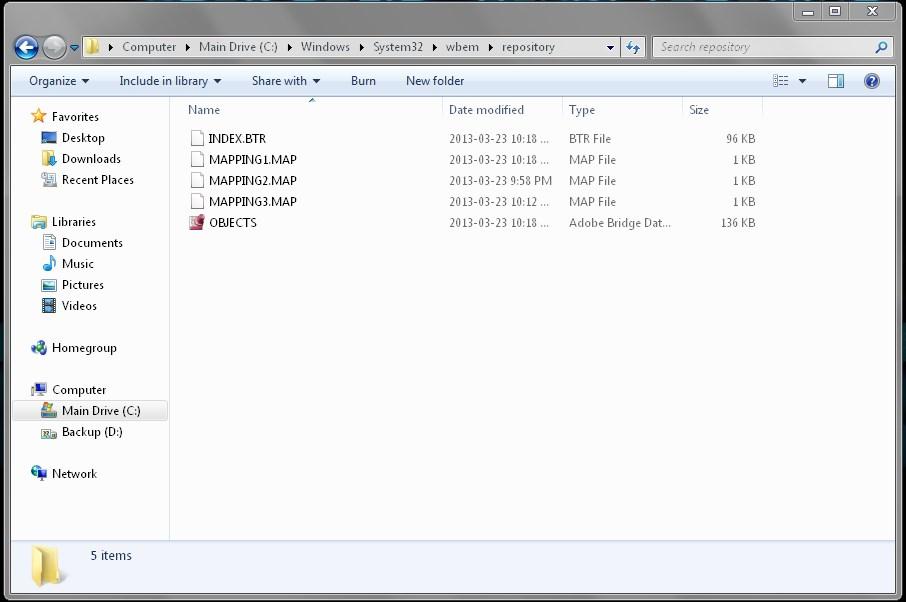The width and height of the screenshot is (906, 602).
Task: Open the Homegroup icon in sidebar
Action: pyautogui.click(x=39, y=348)
